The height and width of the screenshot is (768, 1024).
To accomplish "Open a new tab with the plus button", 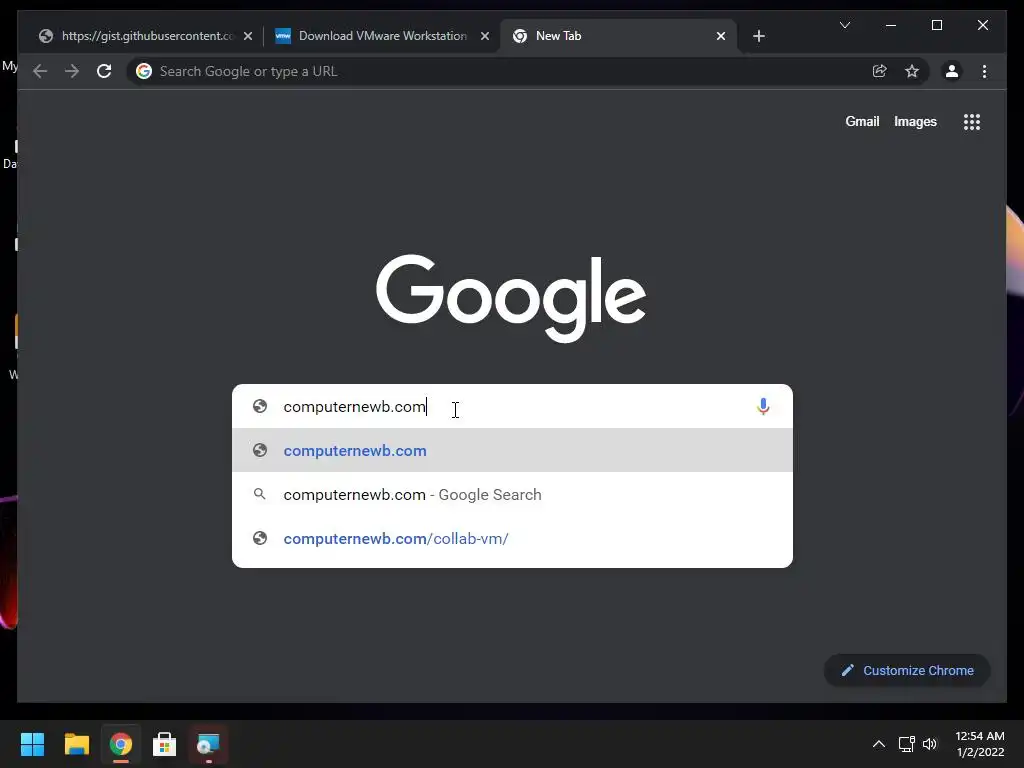I will 758,36.
